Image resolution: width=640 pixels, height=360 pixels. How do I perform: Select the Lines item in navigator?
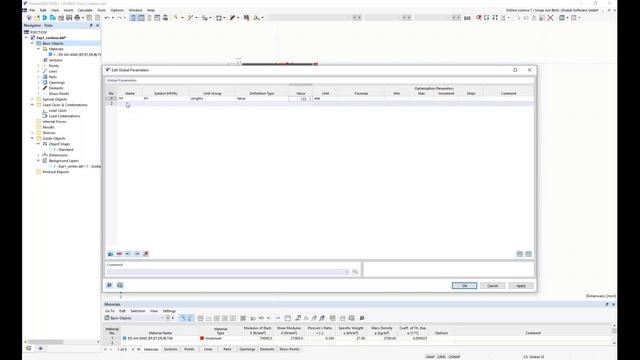point(53,71)
